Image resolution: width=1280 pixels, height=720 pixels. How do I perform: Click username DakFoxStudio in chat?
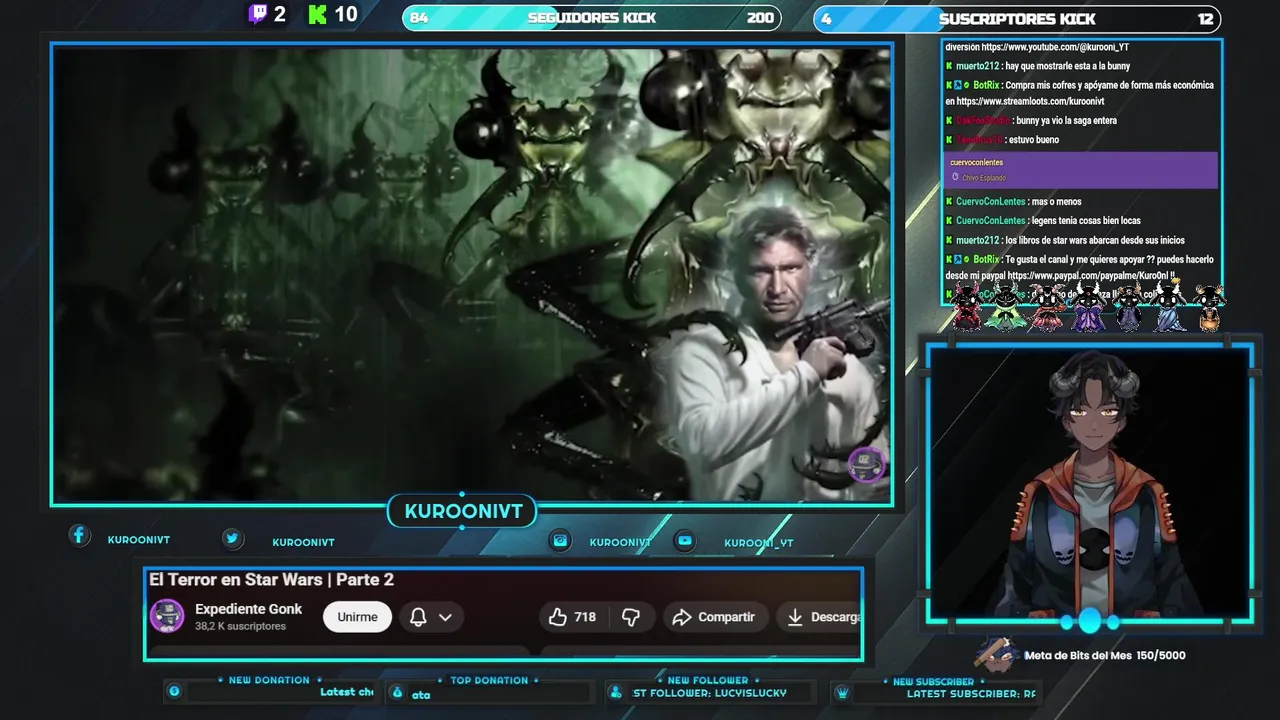(982, 120)
